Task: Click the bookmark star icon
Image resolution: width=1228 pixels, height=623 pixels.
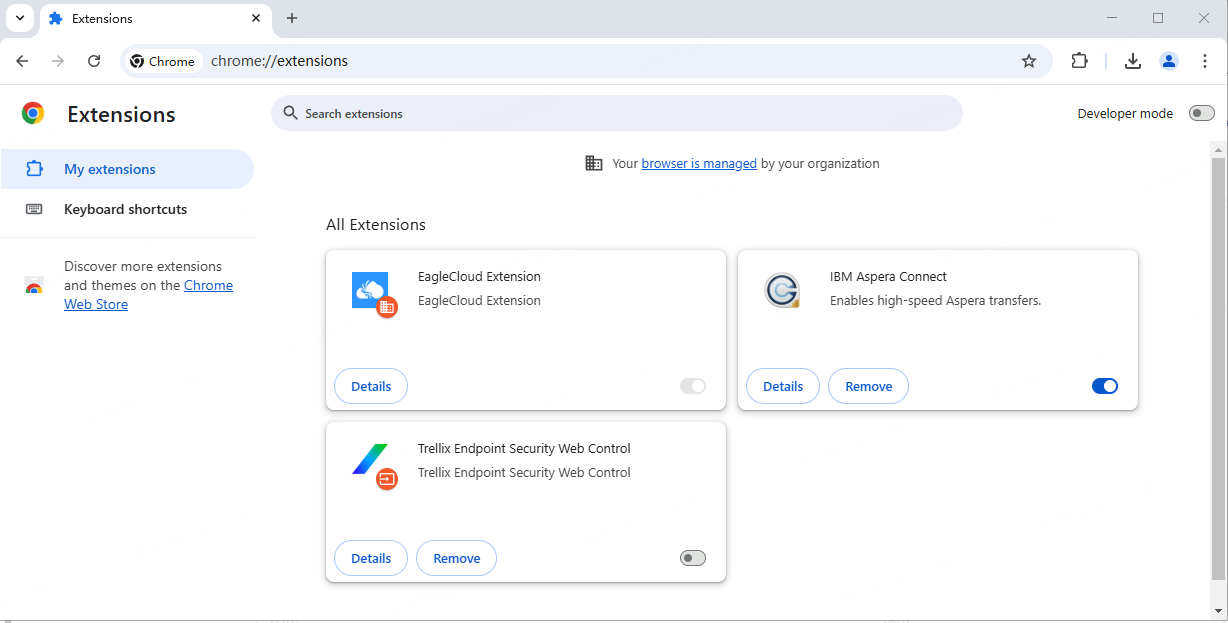Action: pos(1029,61)
